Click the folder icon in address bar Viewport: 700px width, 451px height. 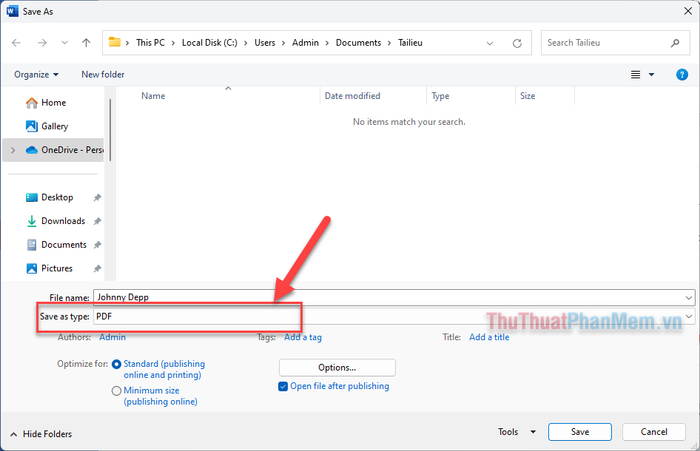pyautogui.click(x=115, y=42)
